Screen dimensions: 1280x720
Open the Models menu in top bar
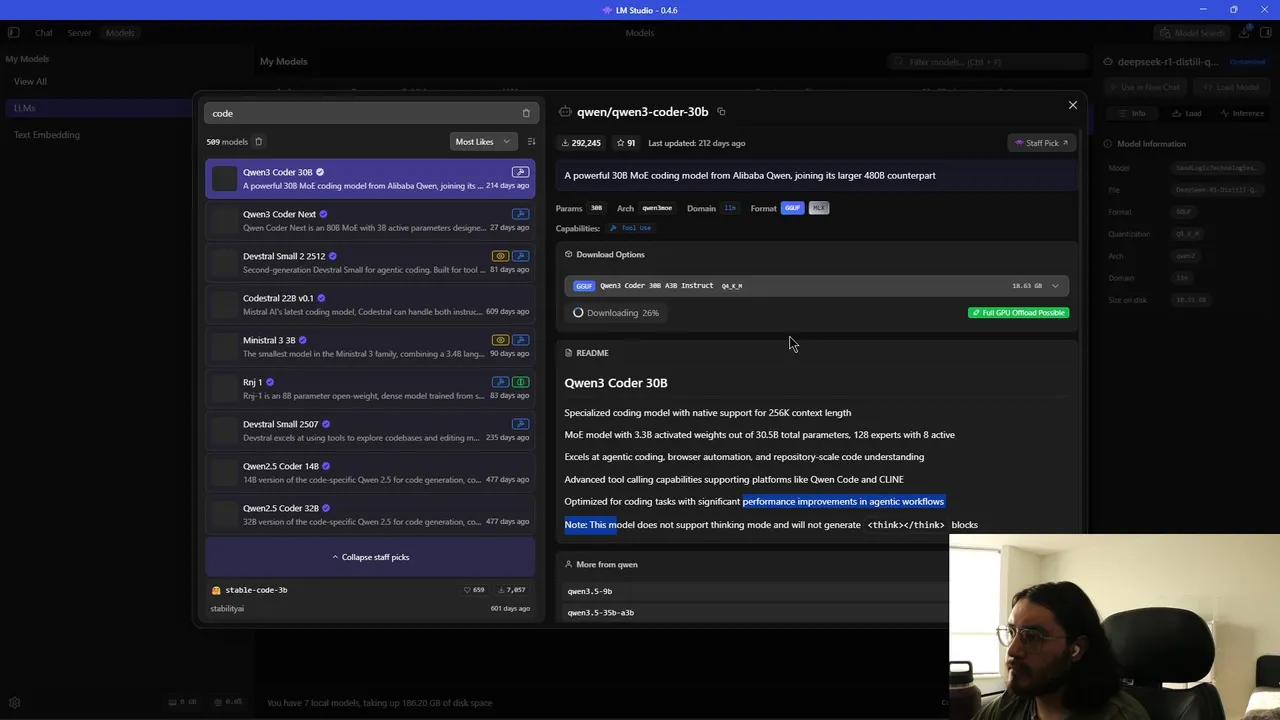click(x=120, y=33)
